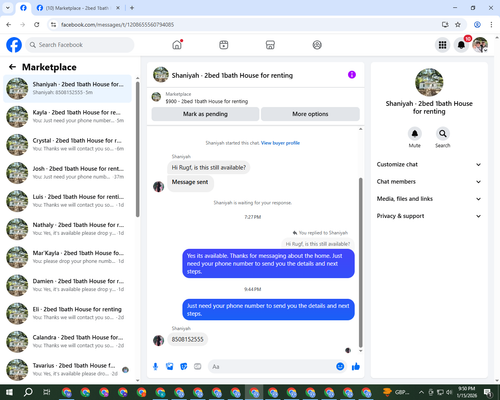The image size is (500, 400).
Task: Open the Chrome profile icon
Action: 477,25
